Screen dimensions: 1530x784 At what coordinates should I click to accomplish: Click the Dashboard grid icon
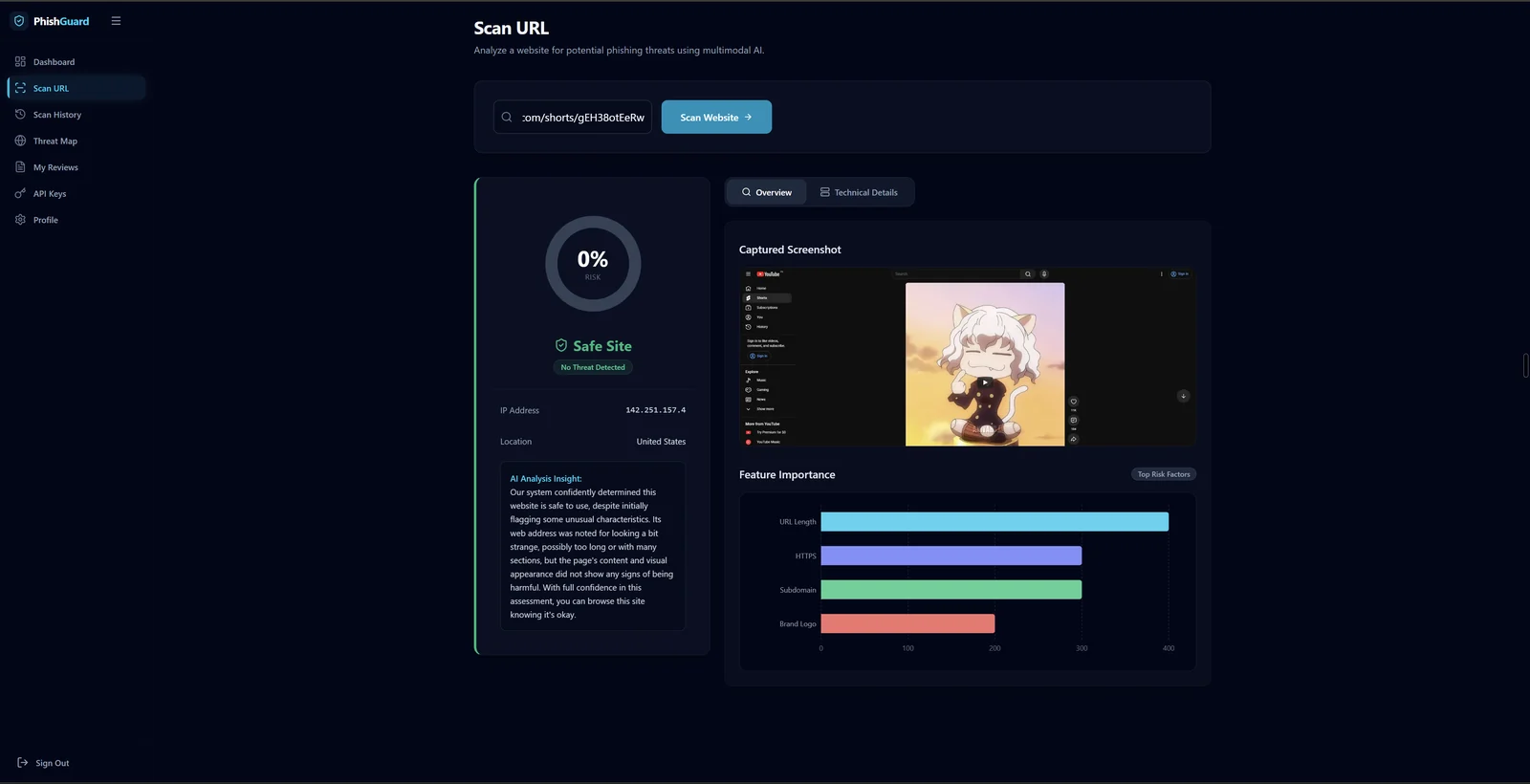pos(20,61)
